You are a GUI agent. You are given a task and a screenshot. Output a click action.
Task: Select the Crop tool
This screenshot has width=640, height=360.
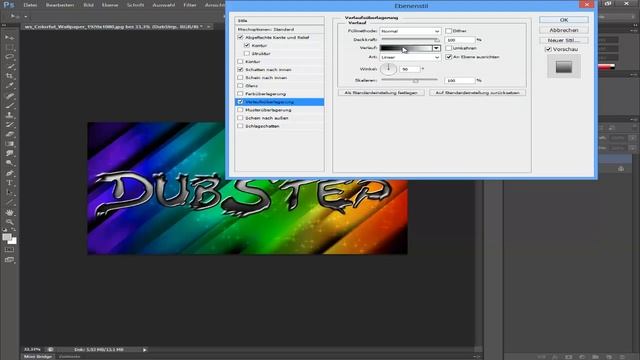[9, 76]
